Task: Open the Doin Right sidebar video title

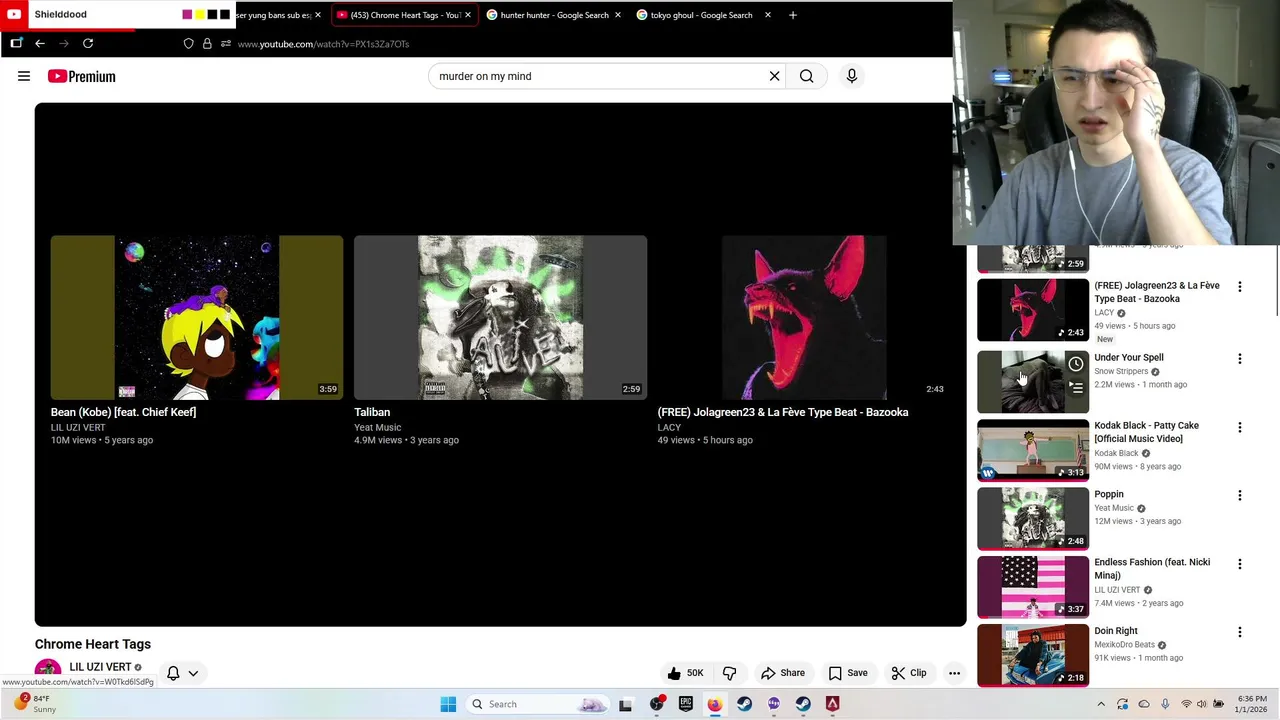Action: (1116, 631)
